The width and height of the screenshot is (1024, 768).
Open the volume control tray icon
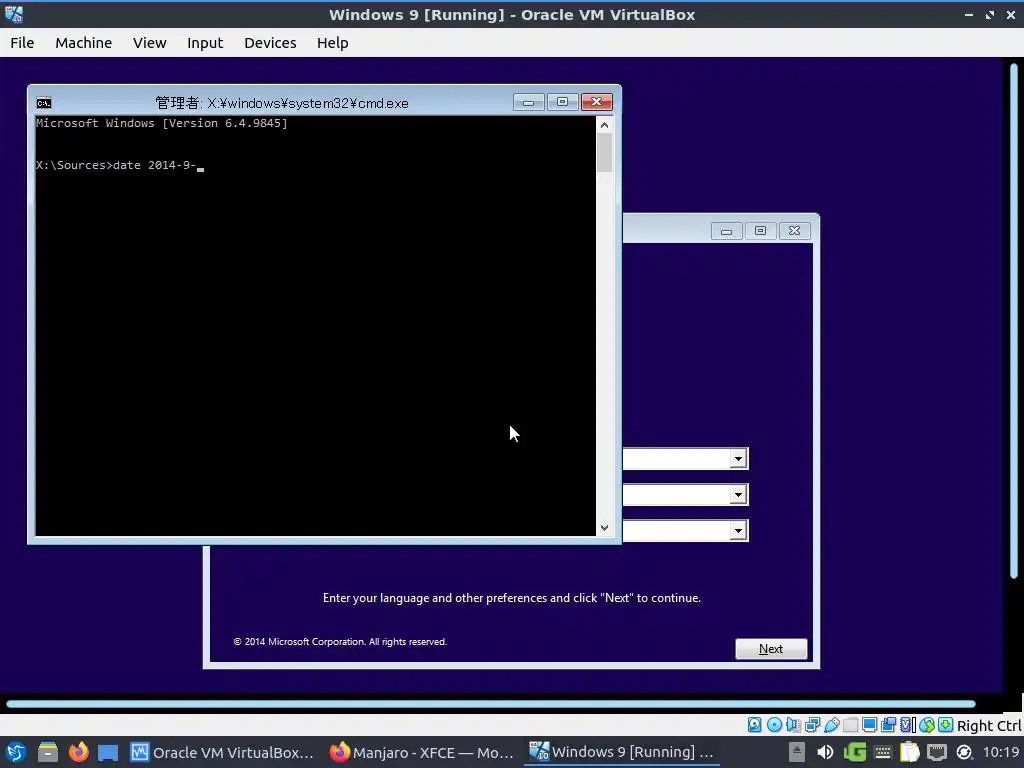point(825,752)
